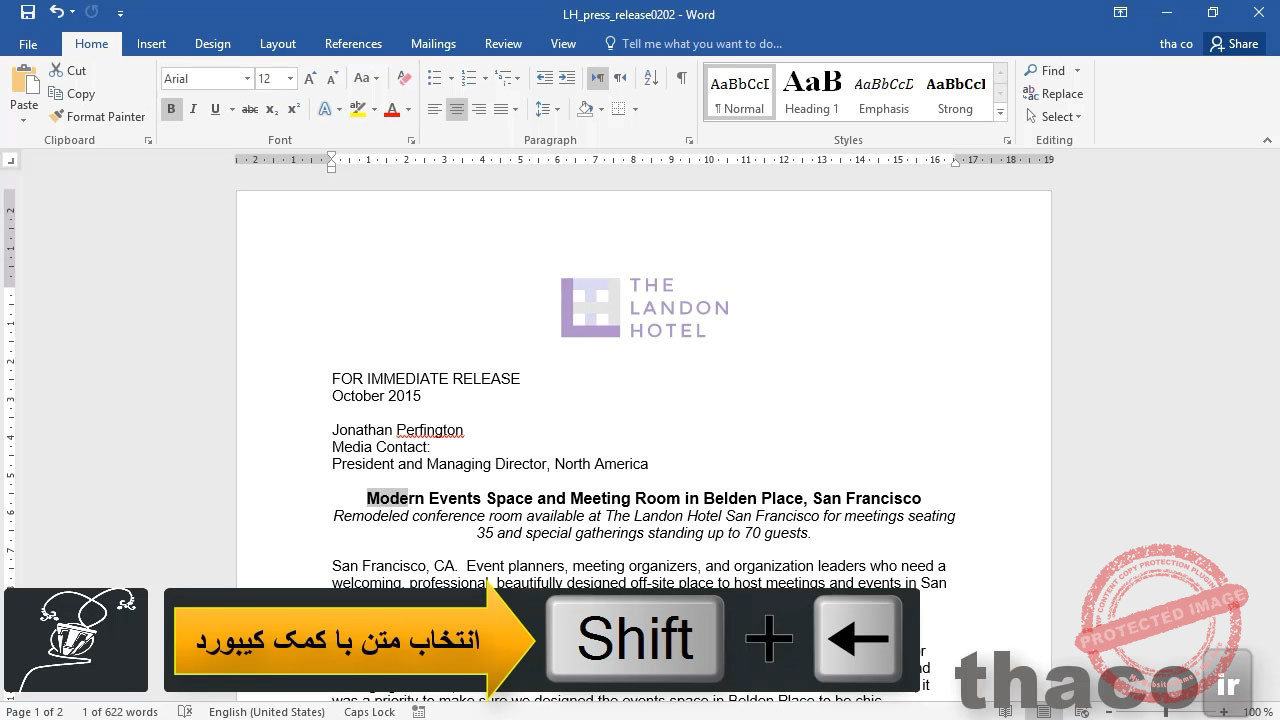Apply the Heading 1 style
1280x720 pixels.
point(811,90)
